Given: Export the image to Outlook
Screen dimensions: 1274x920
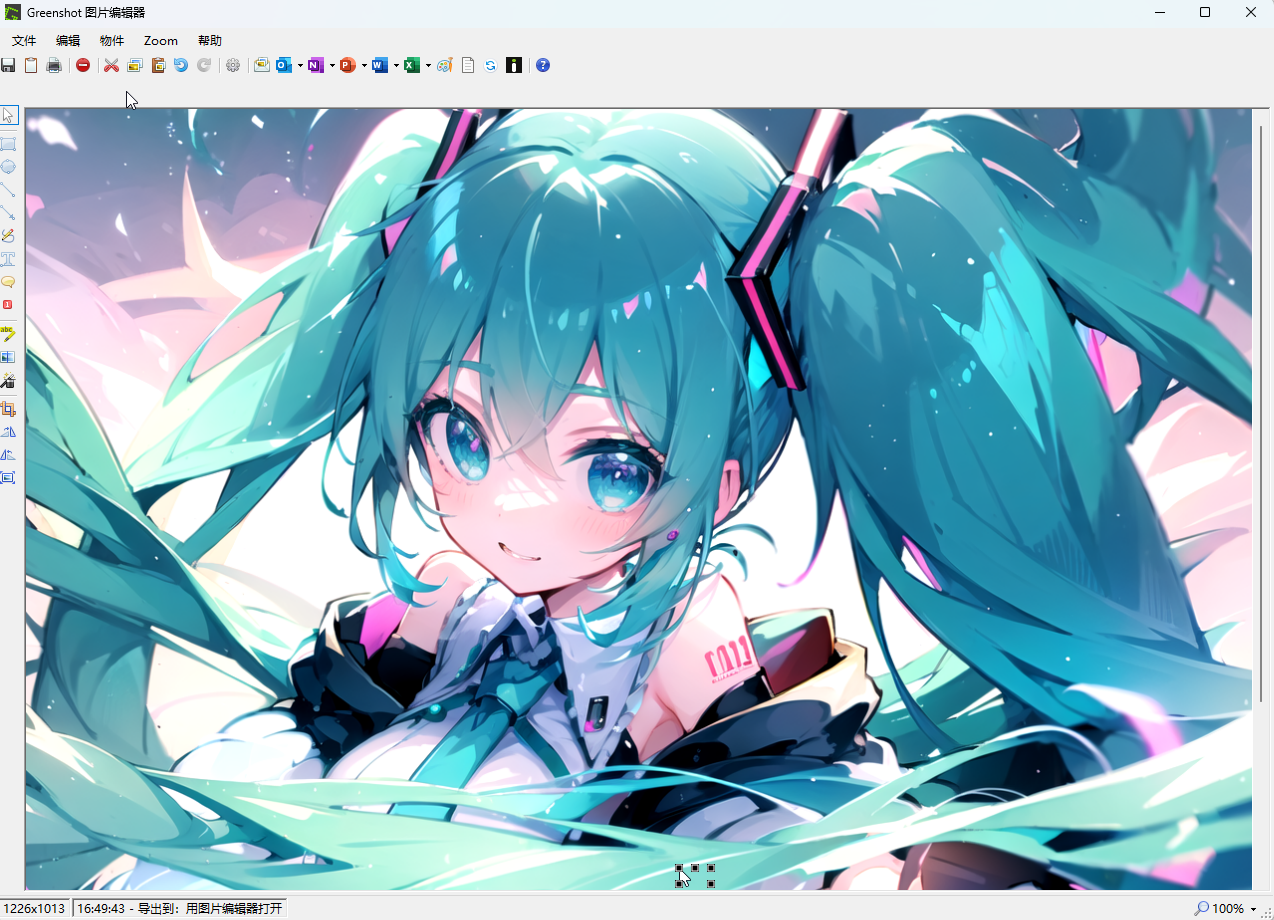Looking at the screenshot, I should (284, 65).
